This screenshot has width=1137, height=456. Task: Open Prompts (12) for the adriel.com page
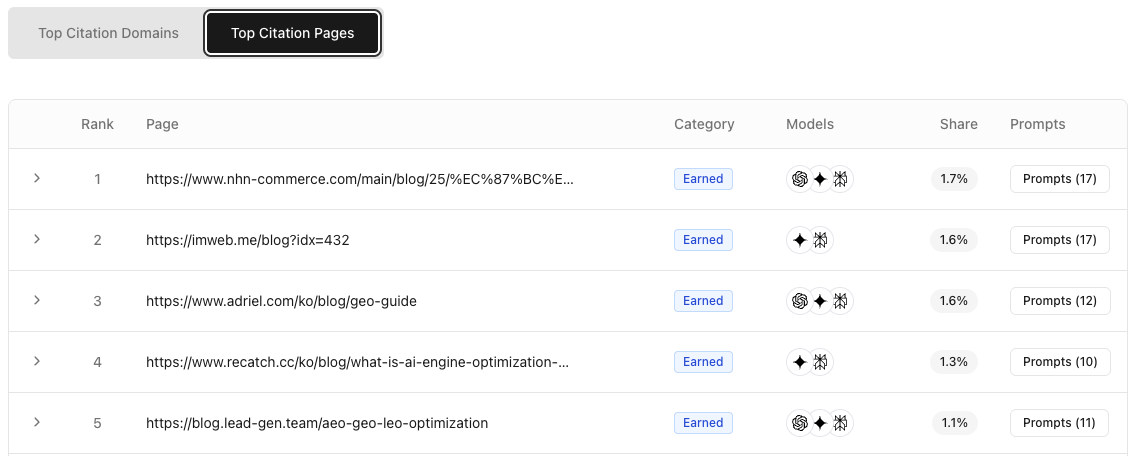coord(1059,301)
